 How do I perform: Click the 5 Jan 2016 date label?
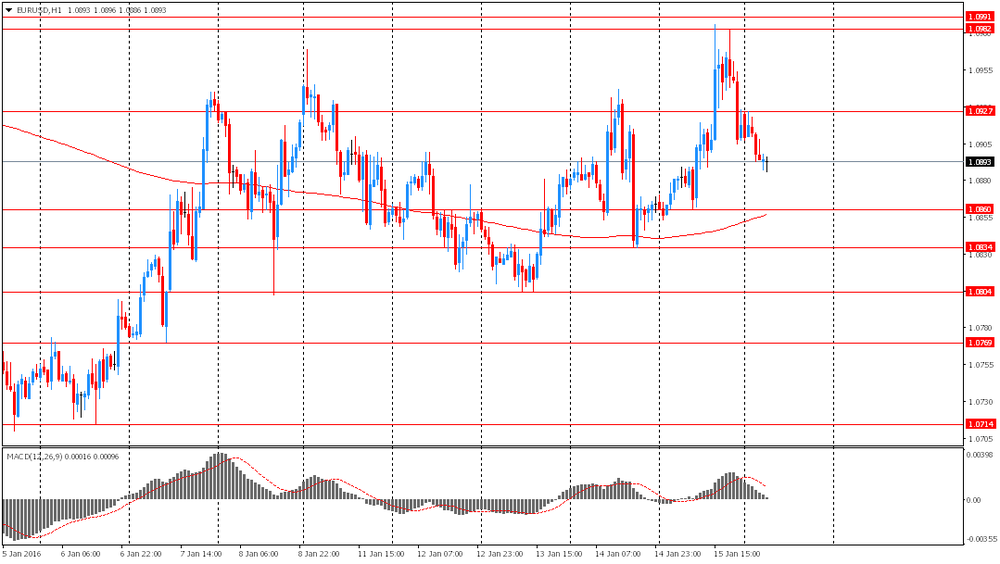20,551
